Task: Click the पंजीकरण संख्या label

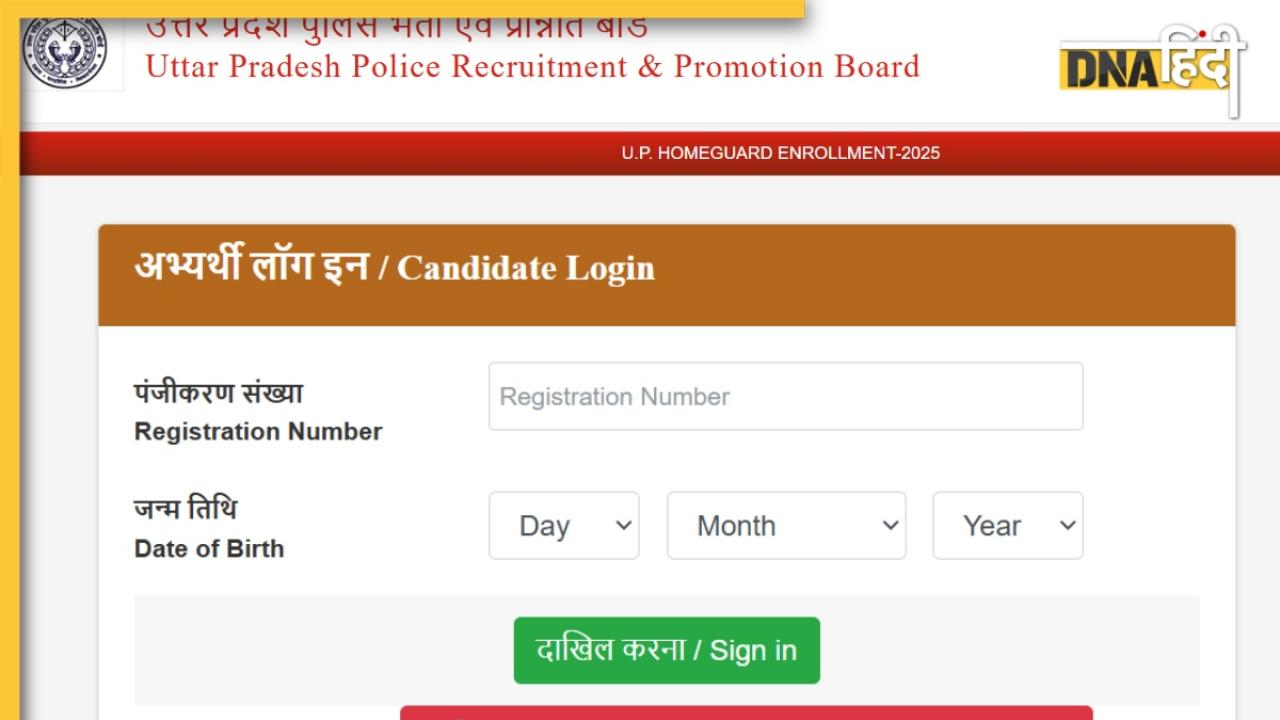Action: coord(218,393)
